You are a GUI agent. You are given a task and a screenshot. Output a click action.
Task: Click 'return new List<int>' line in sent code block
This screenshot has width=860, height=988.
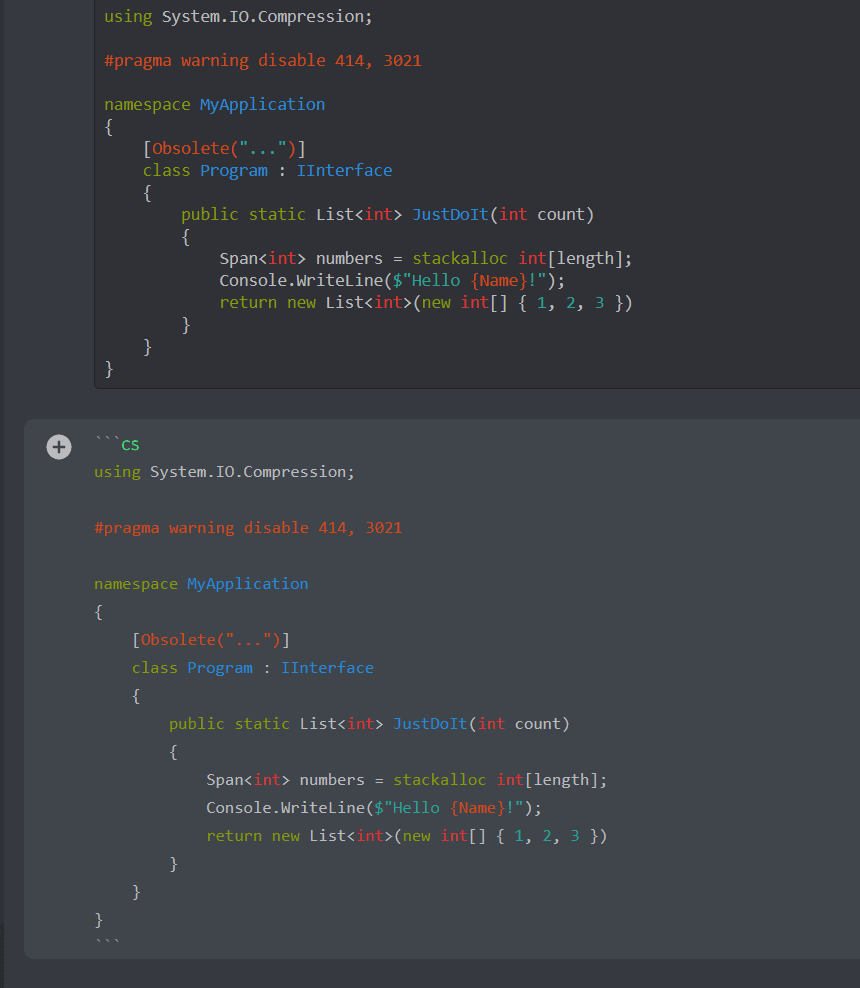[x=425, y=302]
